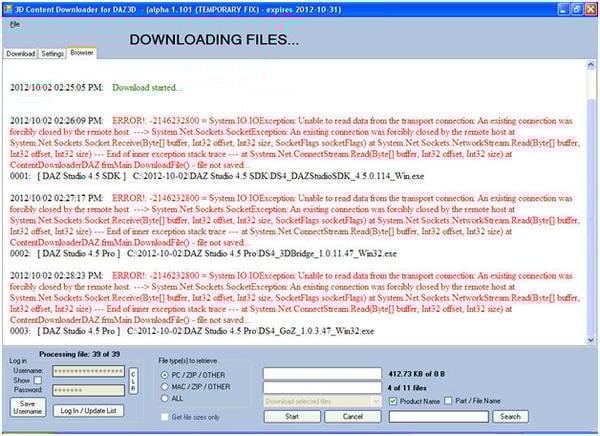Image resolution: width=600 pixels, height=436 pixels.
Task: Click the DS4_DAZStudioSDK_4.5.0.114_Win.exe log line
Action: coord(217,176)
